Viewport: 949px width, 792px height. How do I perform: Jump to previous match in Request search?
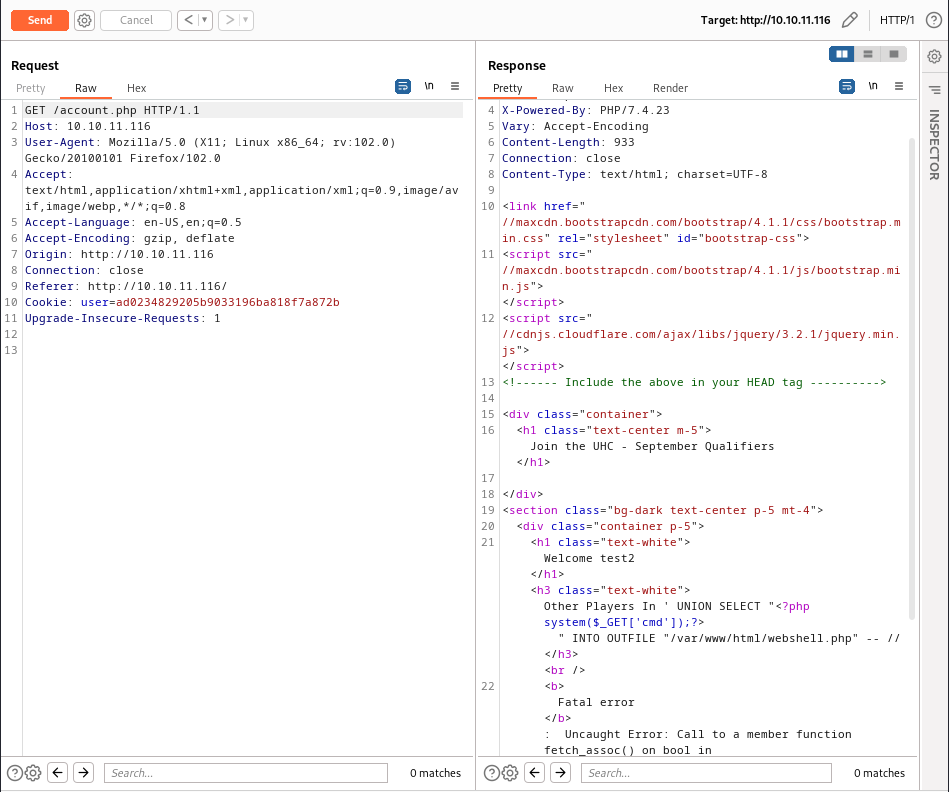[x=57, y=773]
